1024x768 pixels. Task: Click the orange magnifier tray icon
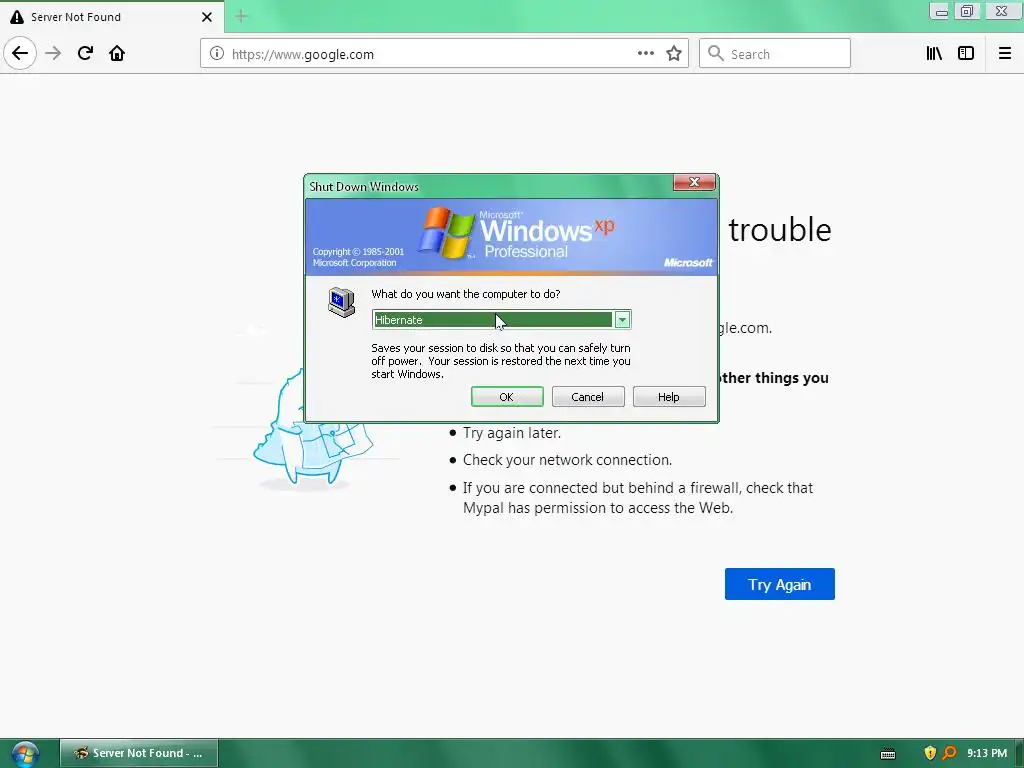[x=949, y=753]
